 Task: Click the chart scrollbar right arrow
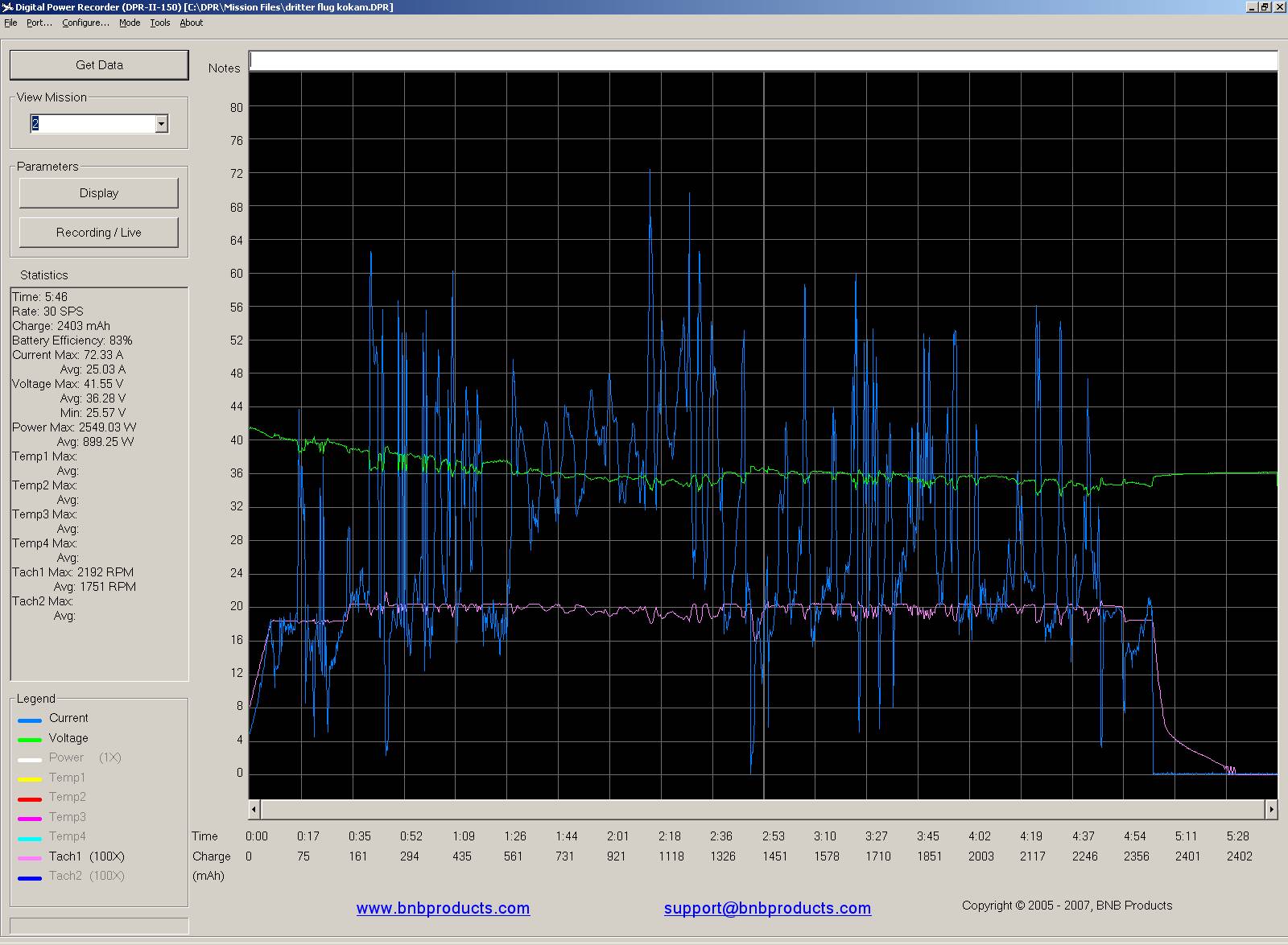tap(1271, 809)
